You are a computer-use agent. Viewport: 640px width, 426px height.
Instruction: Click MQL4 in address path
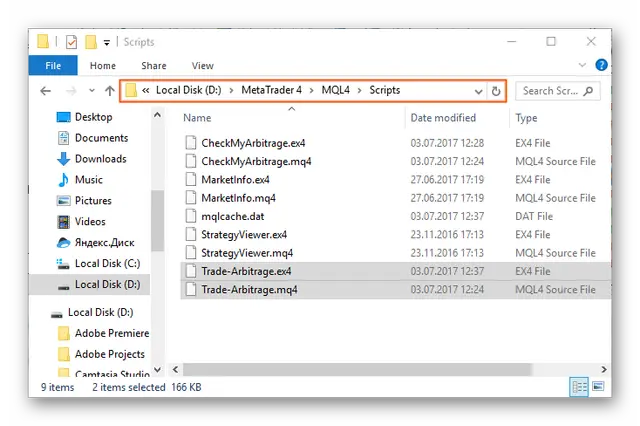[336, 90]
